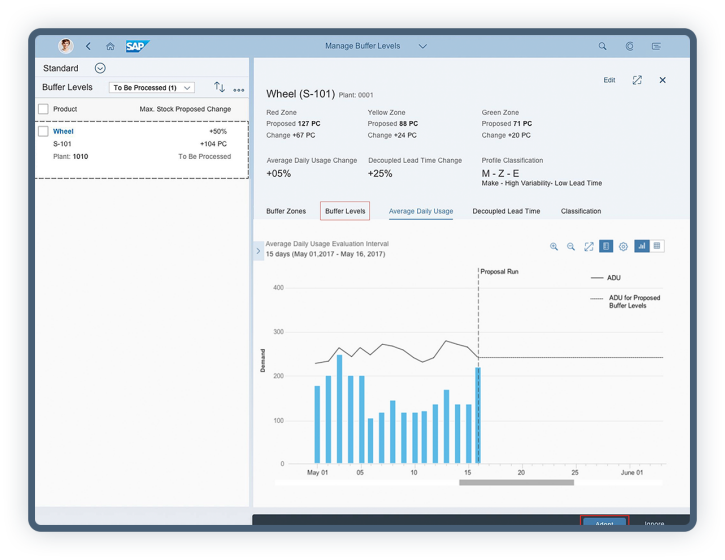Select the Average Daily Usage tab
Image resolution: width=725 pixels, height=560 pixels.
coord(421,211)
